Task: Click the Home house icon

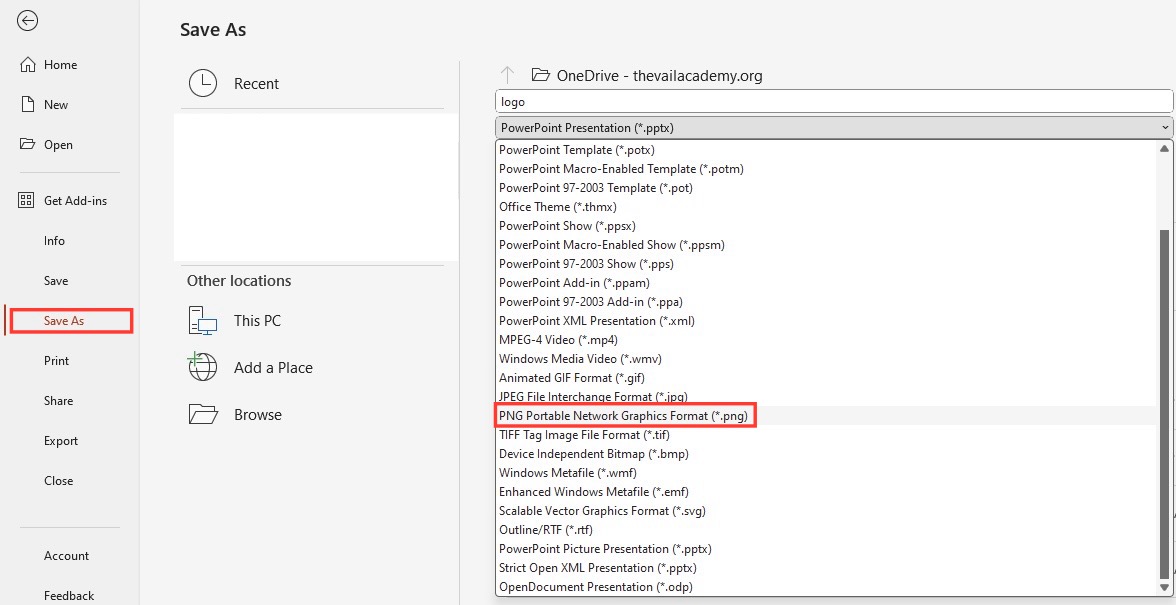Action: [27, 64]
